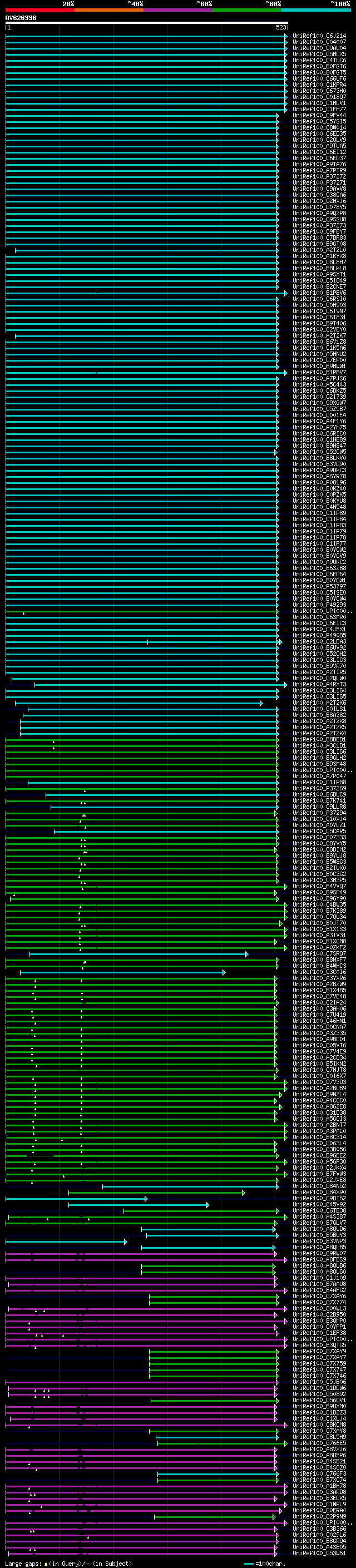Click label UniRef100_A4RXT3

point(319,685)
